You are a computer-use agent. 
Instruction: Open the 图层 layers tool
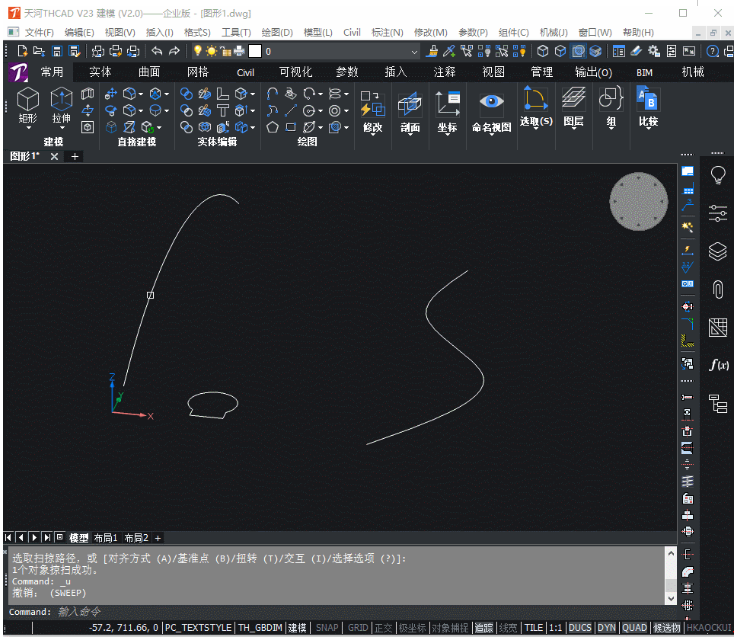tap(574, 106)
